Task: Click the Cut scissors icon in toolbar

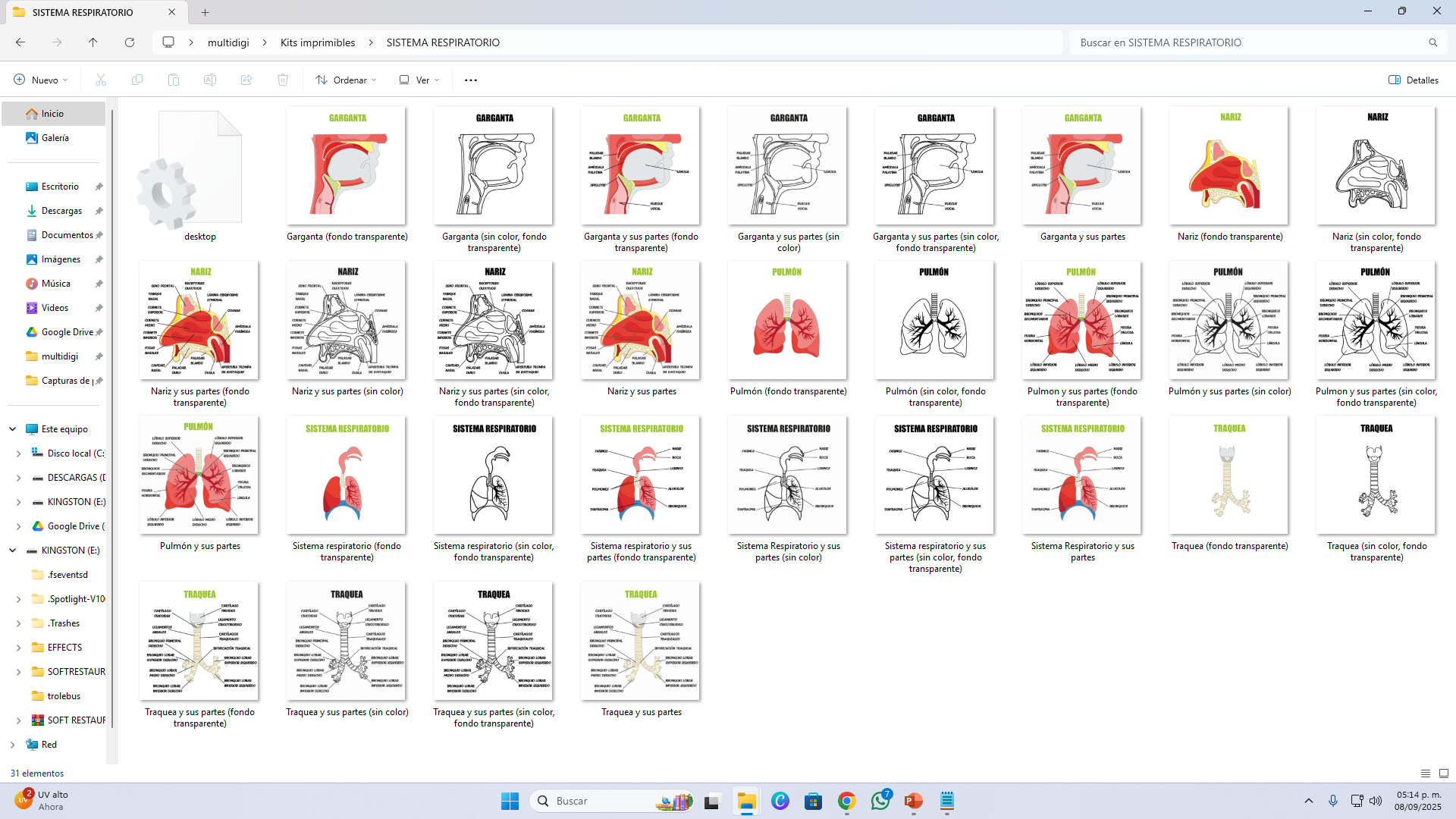Action: click(x=100, y=80)
